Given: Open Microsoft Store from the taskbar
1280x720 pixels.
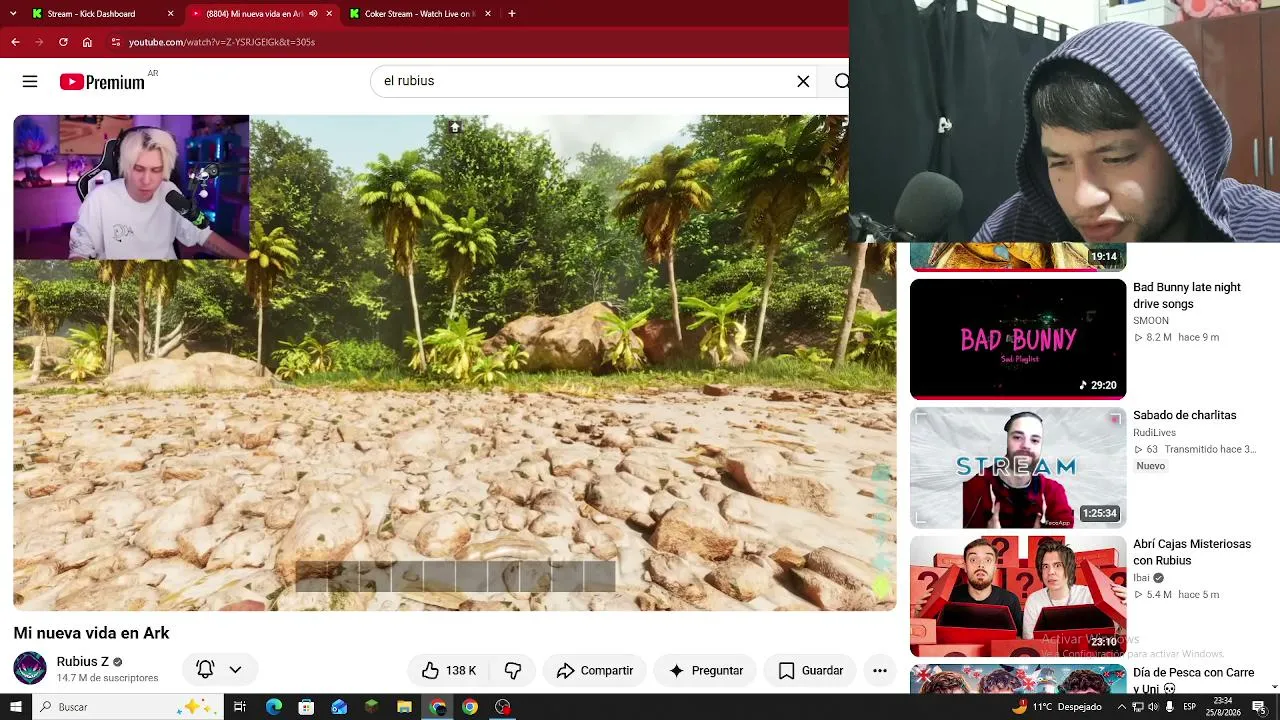Looking at the screenshot, I should tap(306, 707).
